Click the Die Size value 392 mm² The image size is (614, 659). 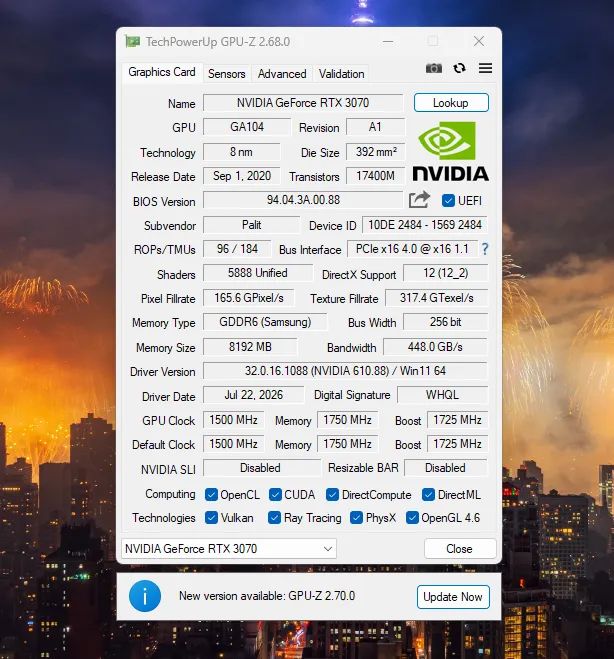(376, 152)
